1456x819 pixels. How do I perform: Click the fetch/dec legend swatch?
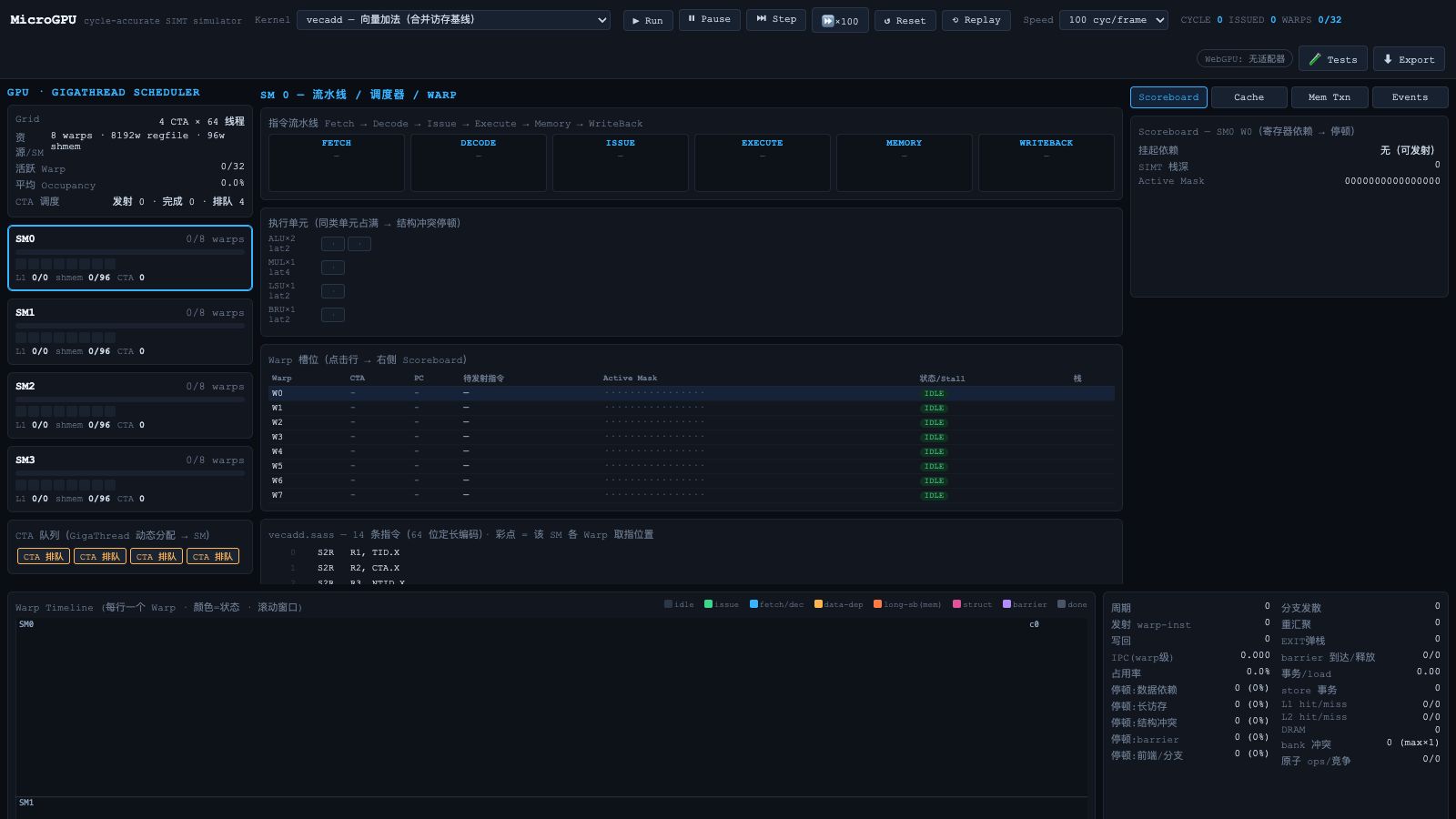(753, 604)
